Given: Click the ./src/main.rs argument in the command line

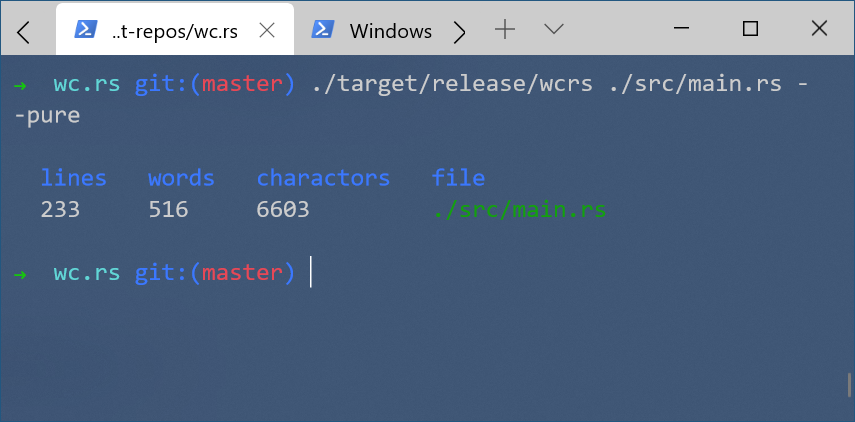Looking at the screenshot, I should [694, 85].
